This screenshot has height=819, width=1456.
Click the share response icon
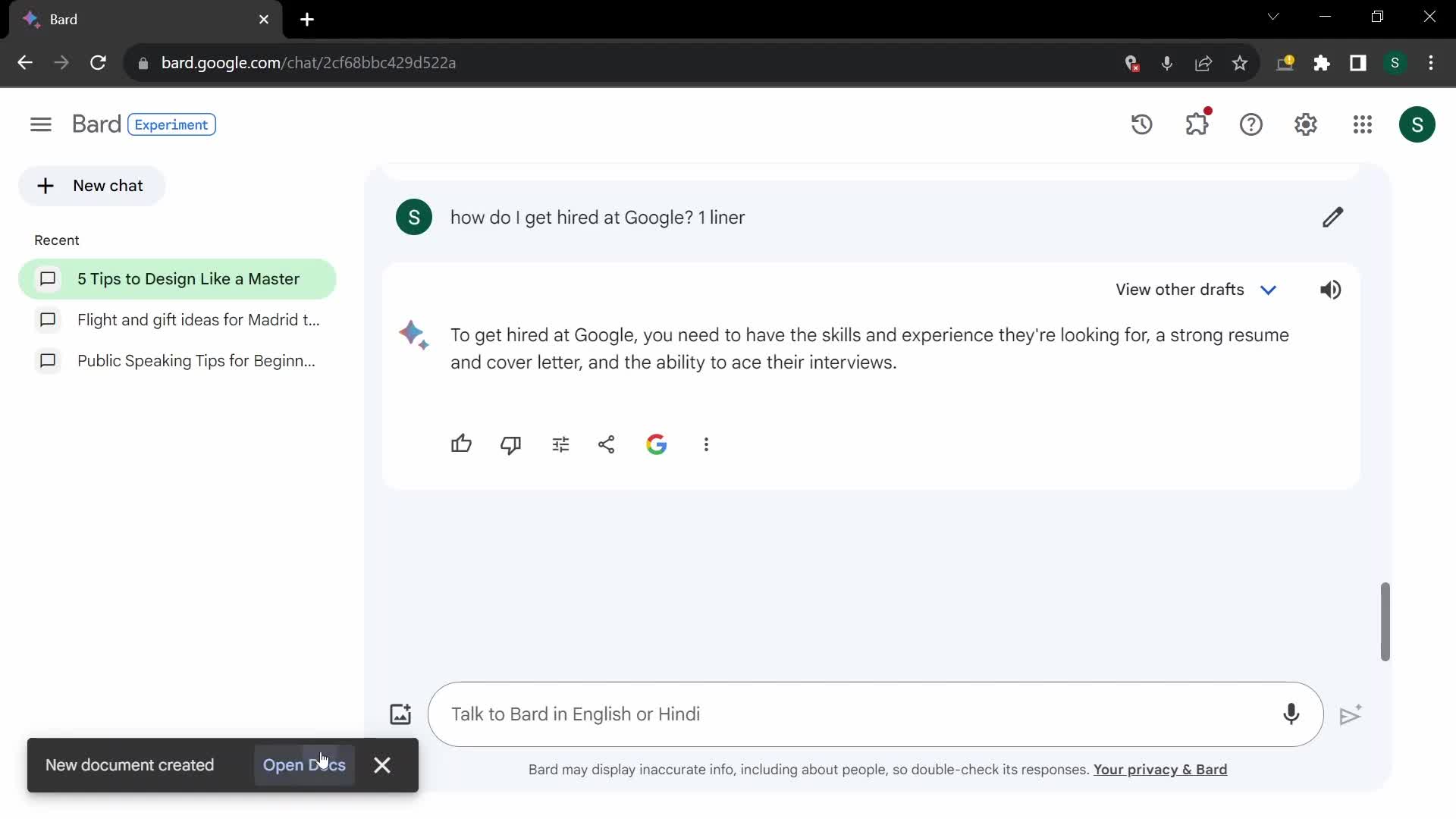(x=605, y=444)
